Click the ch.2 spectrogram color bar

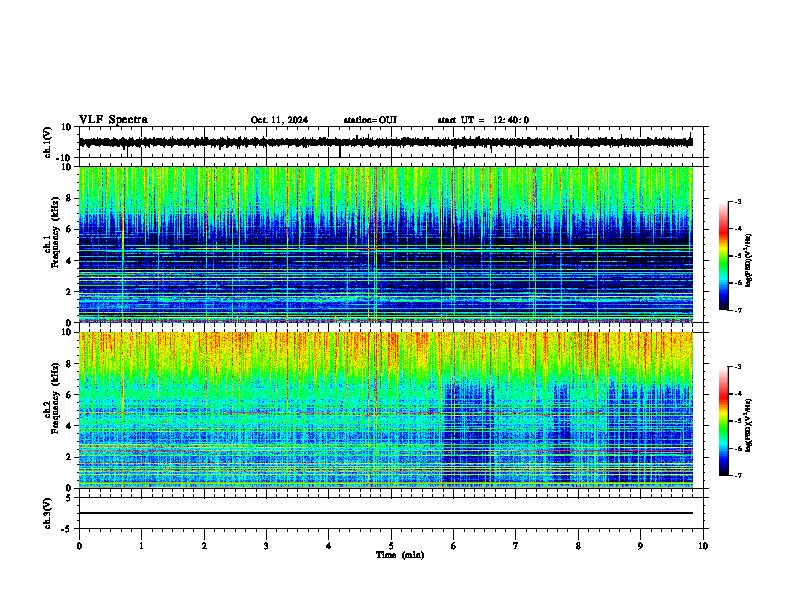[x=724, y=421]
